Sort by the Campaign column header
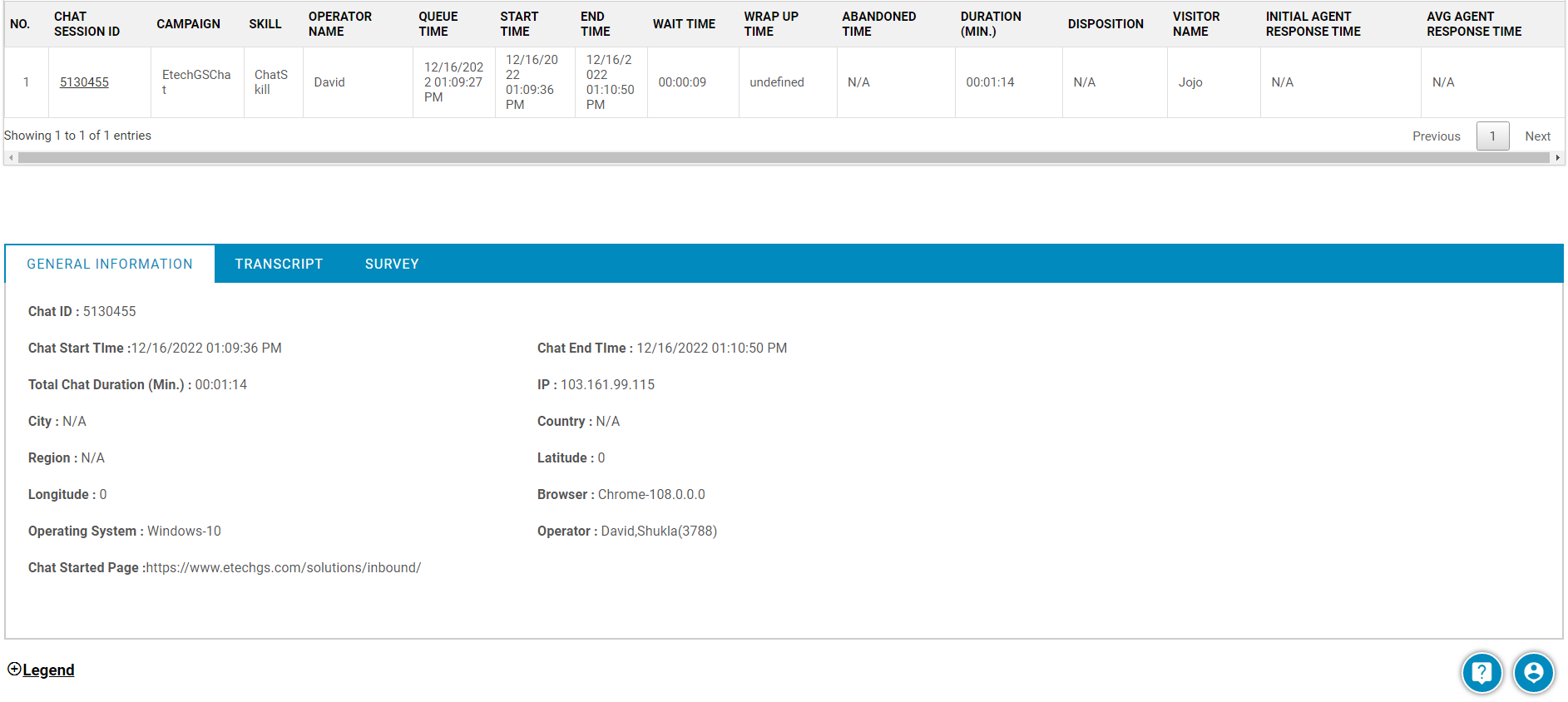This screenshot has width=1568, height=702. click(188, 24)
